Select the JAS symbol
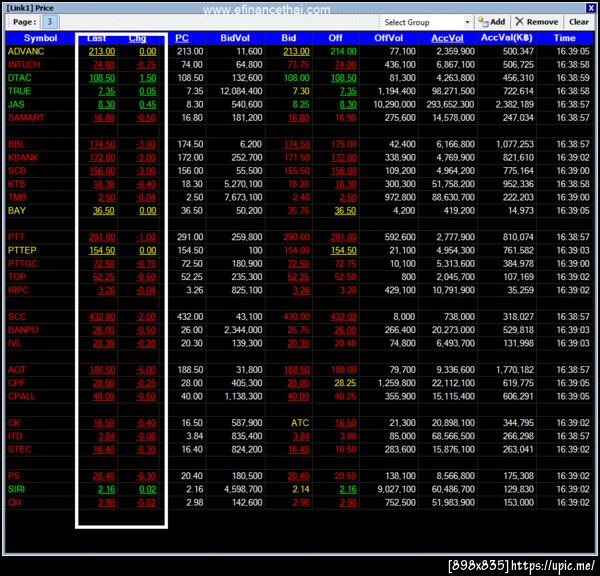The image size is (600, 576). click(x=16, y=104)
